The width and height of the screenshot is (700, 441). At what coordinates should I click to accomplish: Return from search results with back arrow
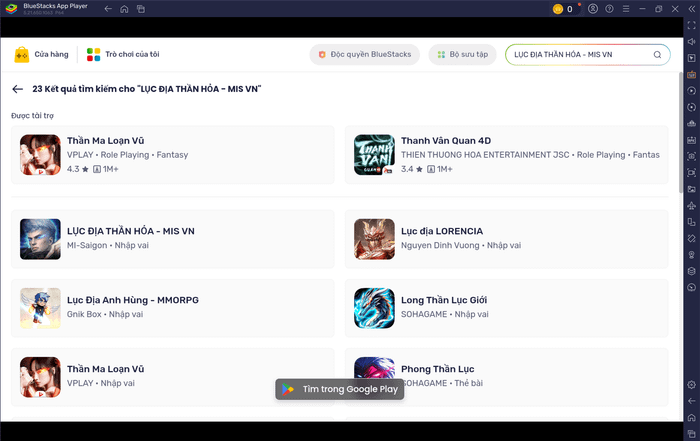[17, 89]
